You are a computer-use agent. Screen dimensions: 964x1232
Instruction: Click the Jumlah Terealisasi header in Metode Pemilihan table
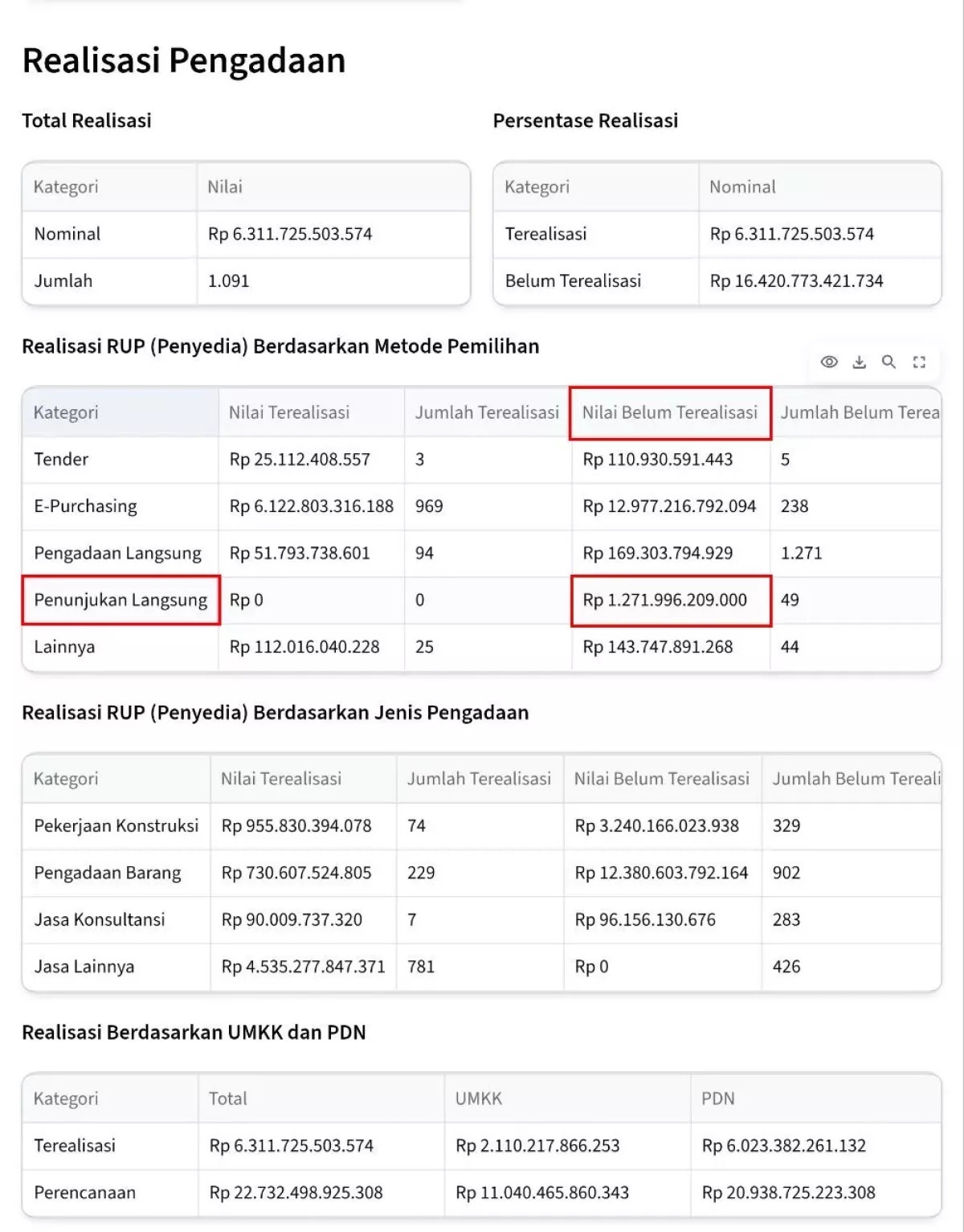487,412
